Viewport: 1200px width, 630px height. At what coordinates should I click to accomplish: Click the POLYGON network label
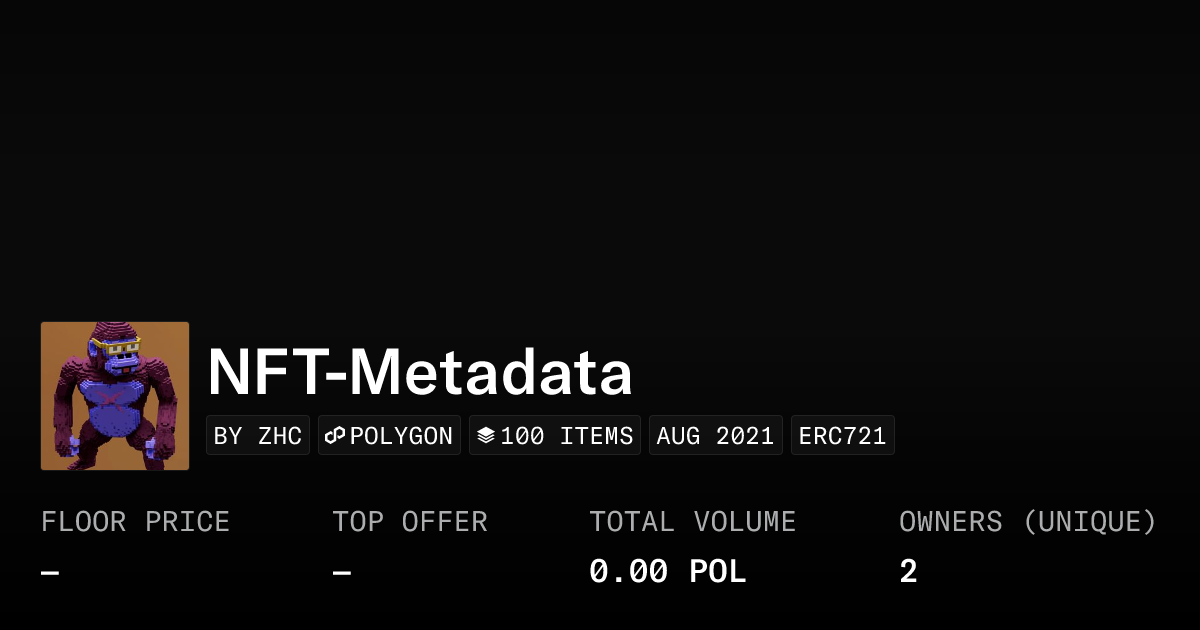pyautogui.click(x=401, y=436)
